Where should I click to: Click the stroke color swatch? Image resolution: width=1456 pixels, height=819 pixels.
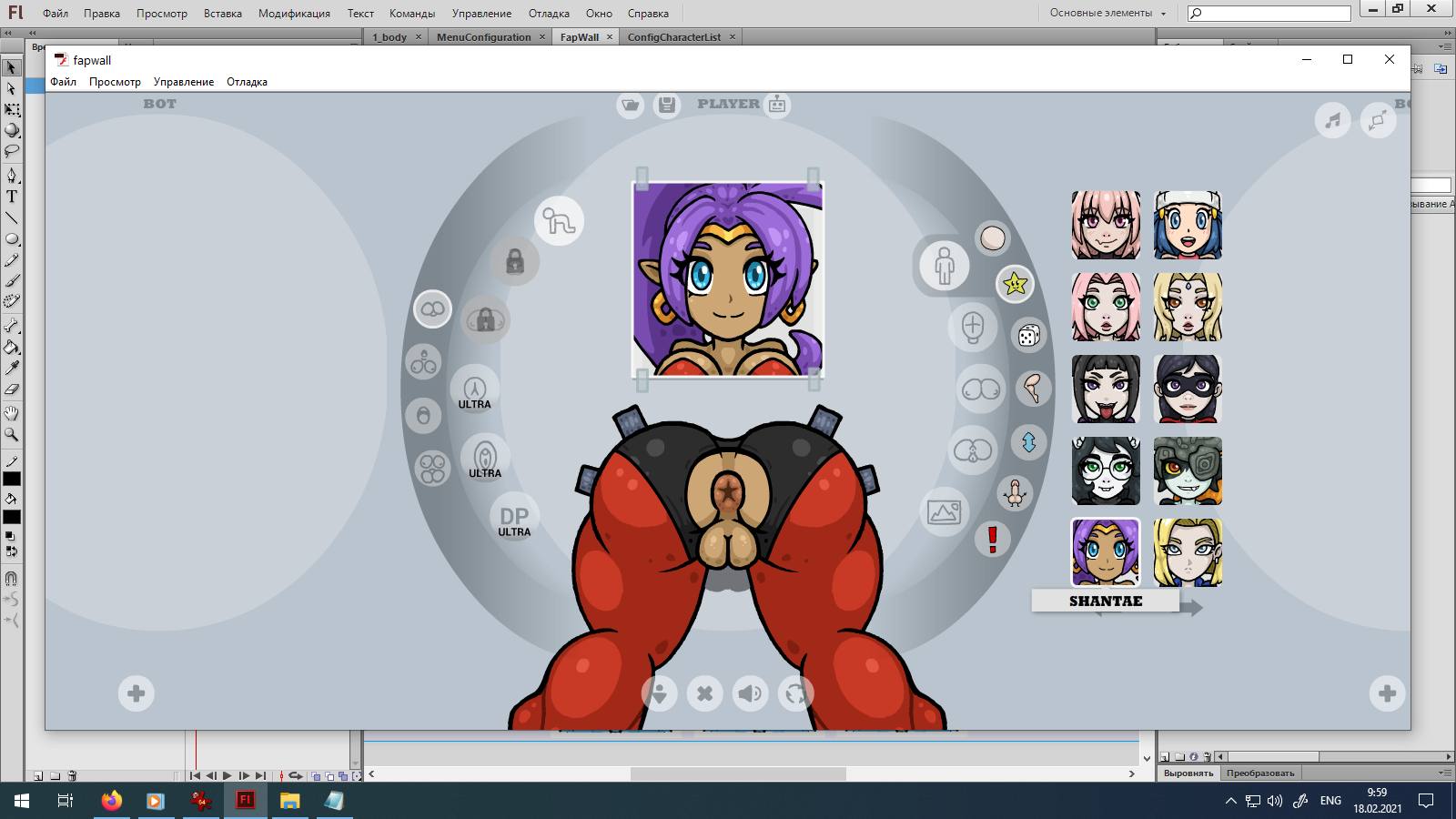click(12, 480)
